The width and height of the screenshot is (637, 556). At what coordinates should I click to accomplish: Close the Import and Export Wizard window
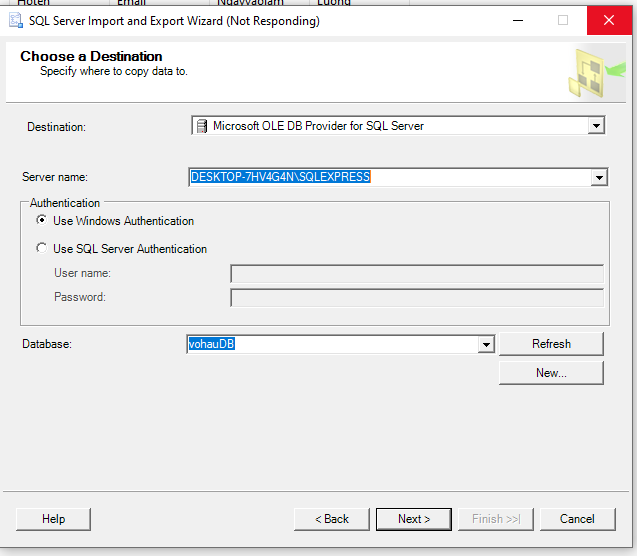[x=608, y=21]
